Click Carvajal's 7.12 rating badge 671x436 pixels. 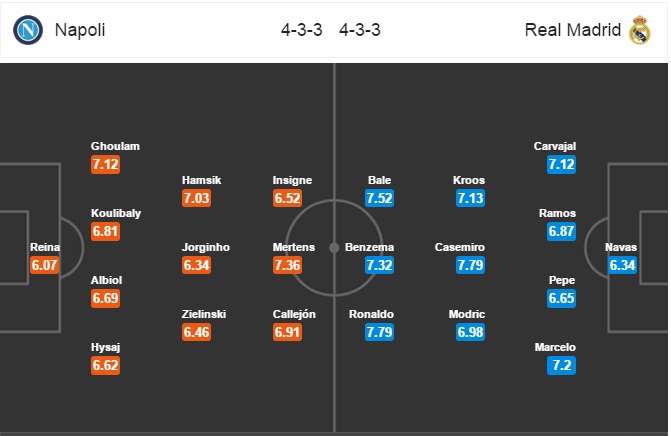561,164
